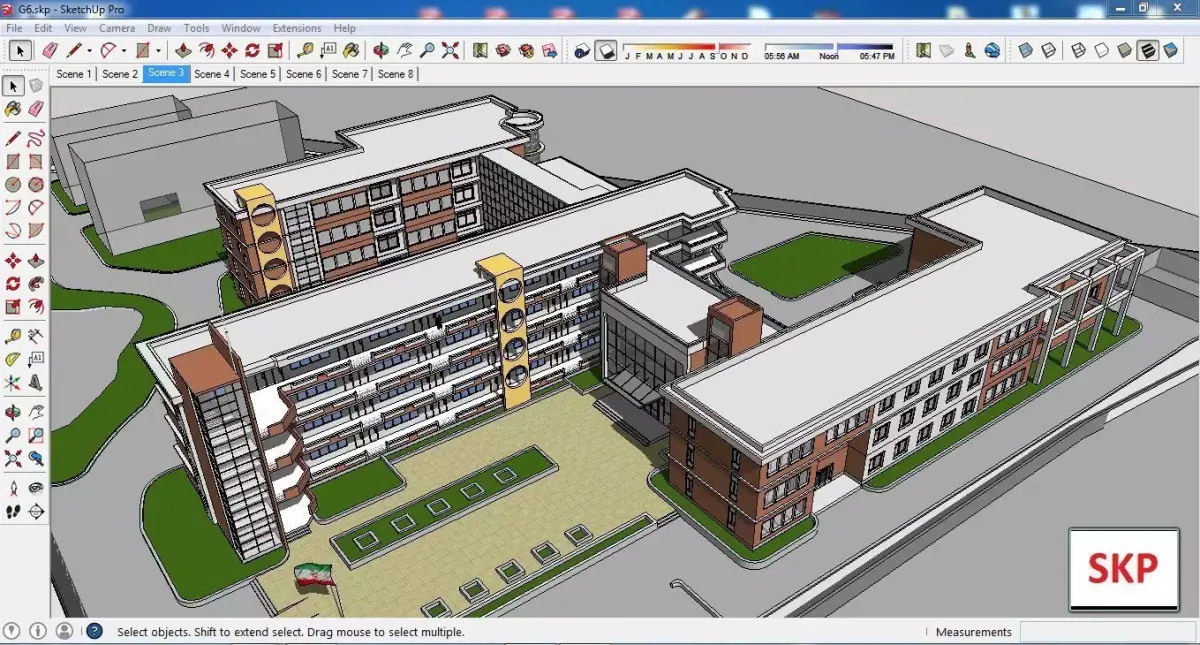Select the Pan hand tool in top toolbar
1200x645 pixels.
click(x=404, y=50)
